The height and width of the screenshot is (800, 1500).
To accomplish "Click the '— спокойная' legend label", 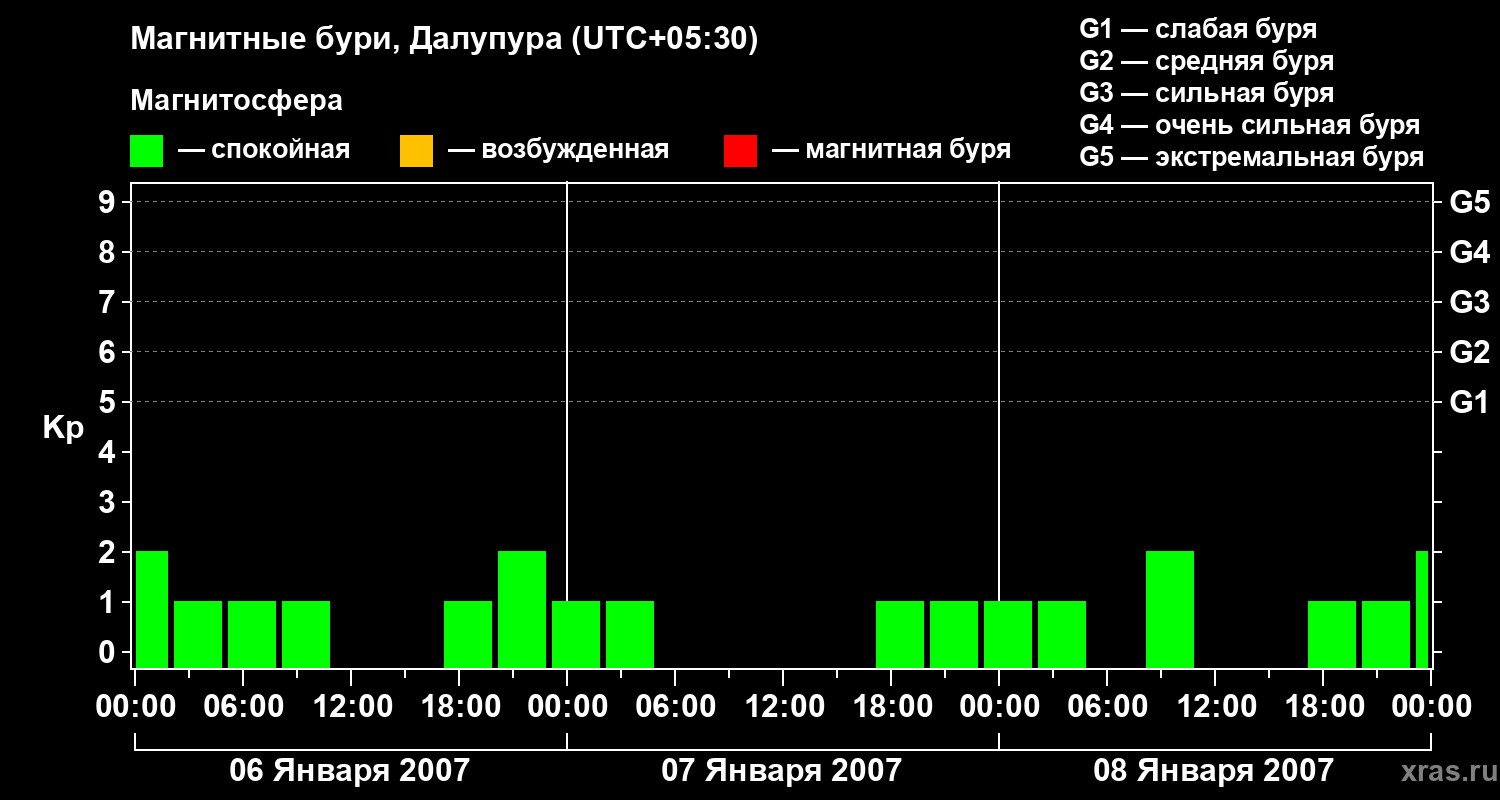I will tap(264, 150).
